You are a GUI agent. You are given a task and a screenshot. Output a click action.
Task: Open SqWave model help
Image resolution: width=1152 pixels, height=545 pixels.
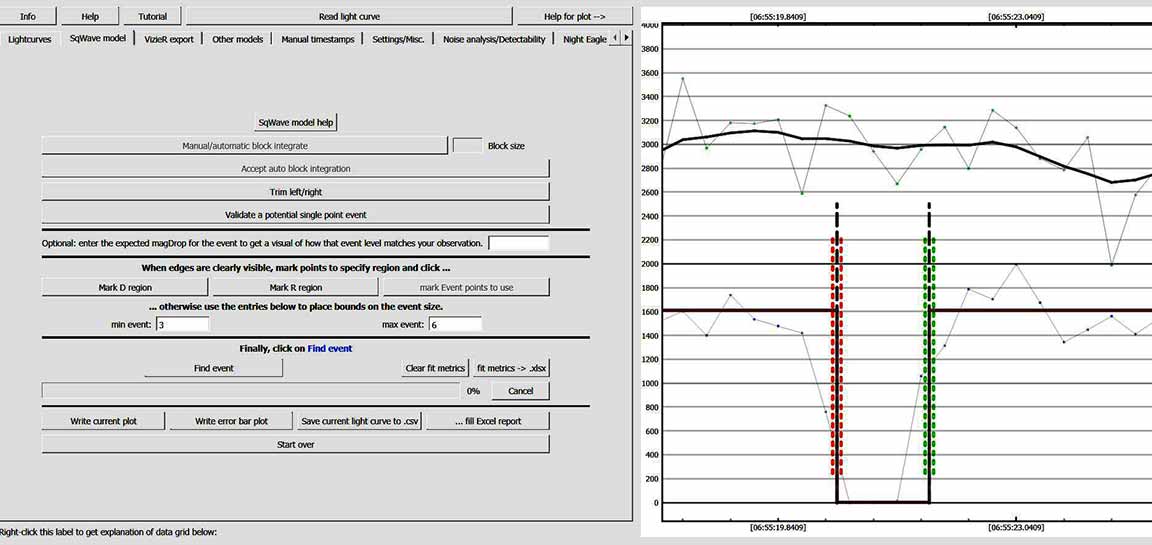coord(296,122)
